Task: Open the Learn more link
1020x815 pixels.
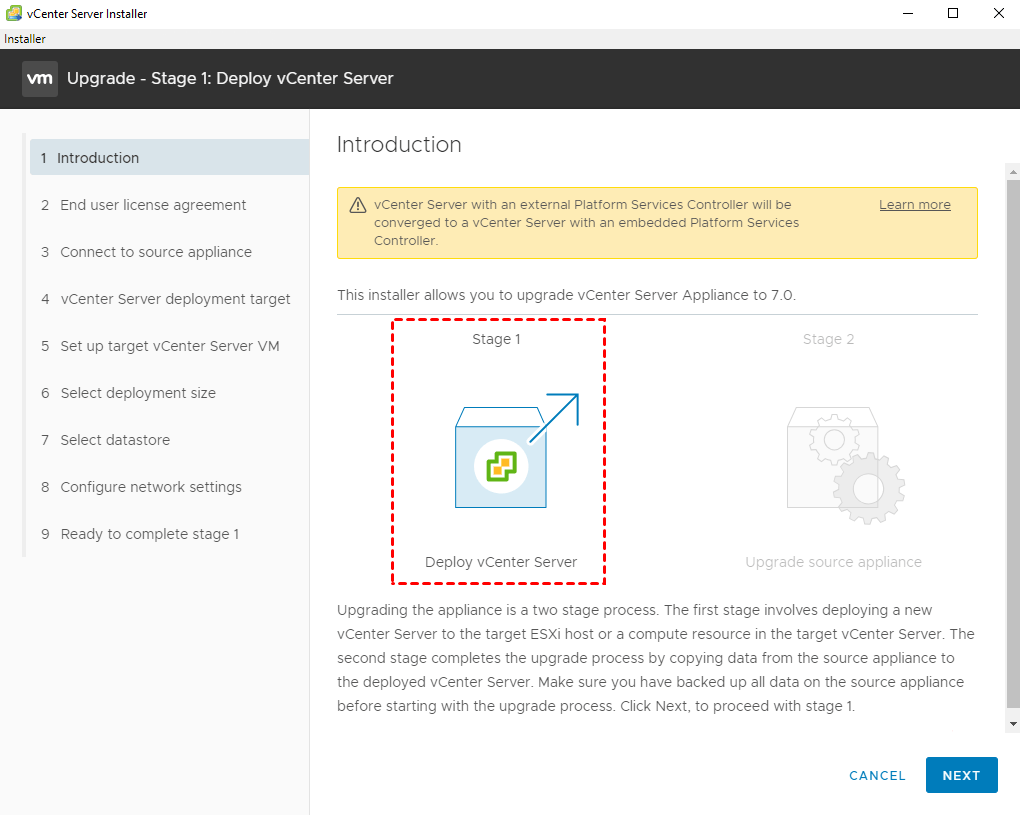Action: click(915, 205)
